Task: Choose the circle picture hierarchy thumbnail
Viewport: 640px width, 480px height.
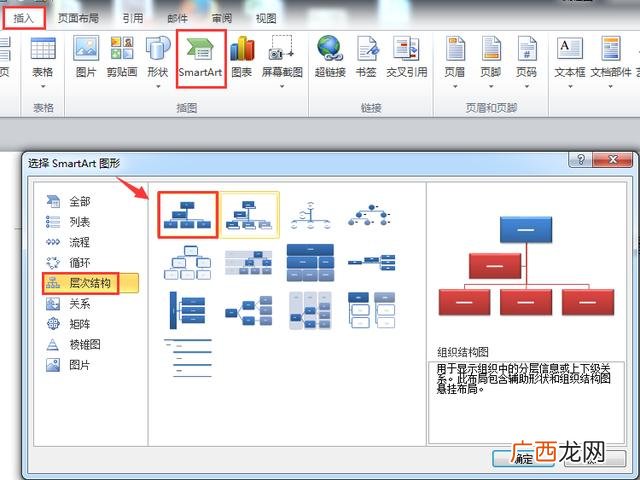Action: click(x=370, y=215)
